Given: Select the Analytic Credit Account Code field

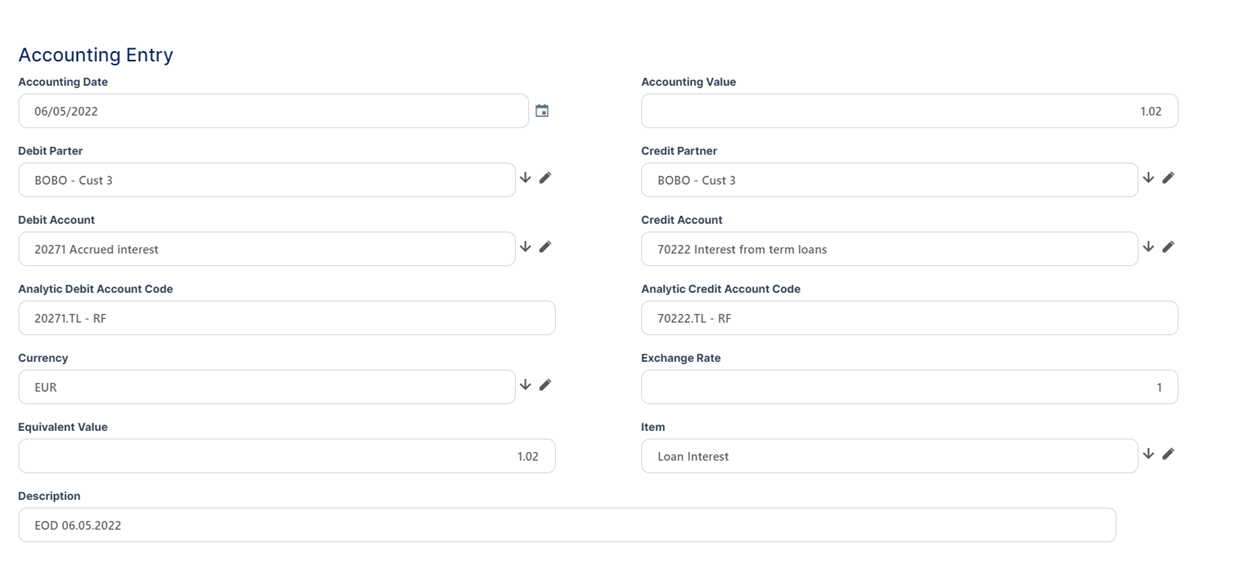Looking at the screenshot, I should click(908, 318).
